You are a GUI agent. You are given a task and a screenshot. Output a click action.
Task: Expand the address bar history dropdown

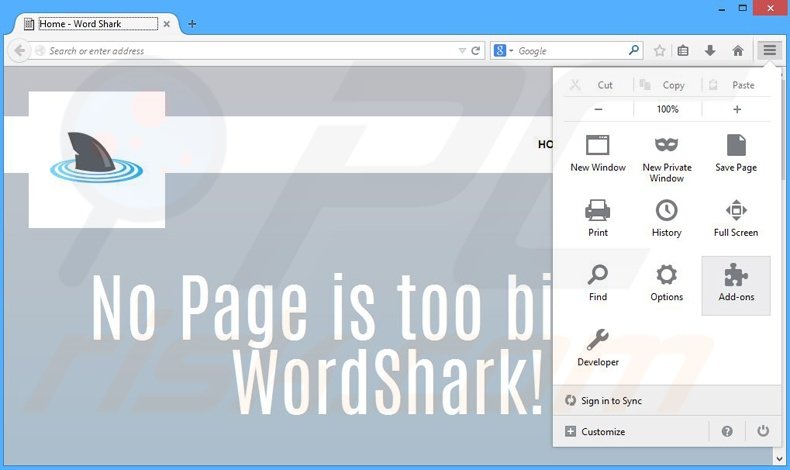(462, 51)
